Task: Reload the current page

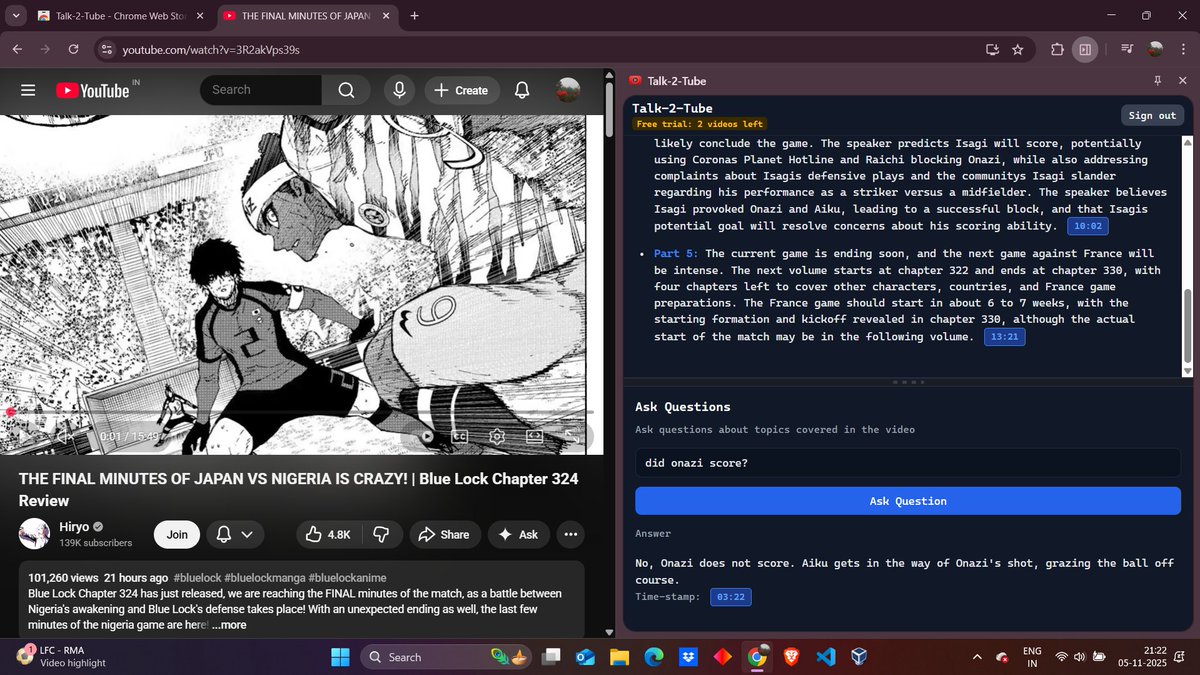Action: pos(73,49)
